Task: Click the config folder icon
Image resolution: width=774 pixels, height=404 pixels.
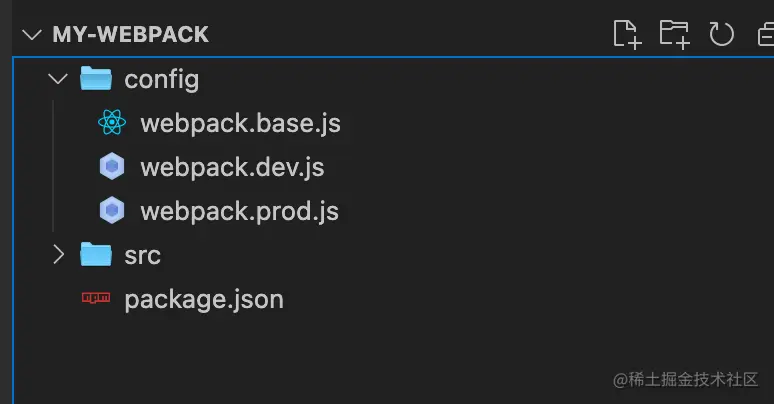Action: point(96,79)
